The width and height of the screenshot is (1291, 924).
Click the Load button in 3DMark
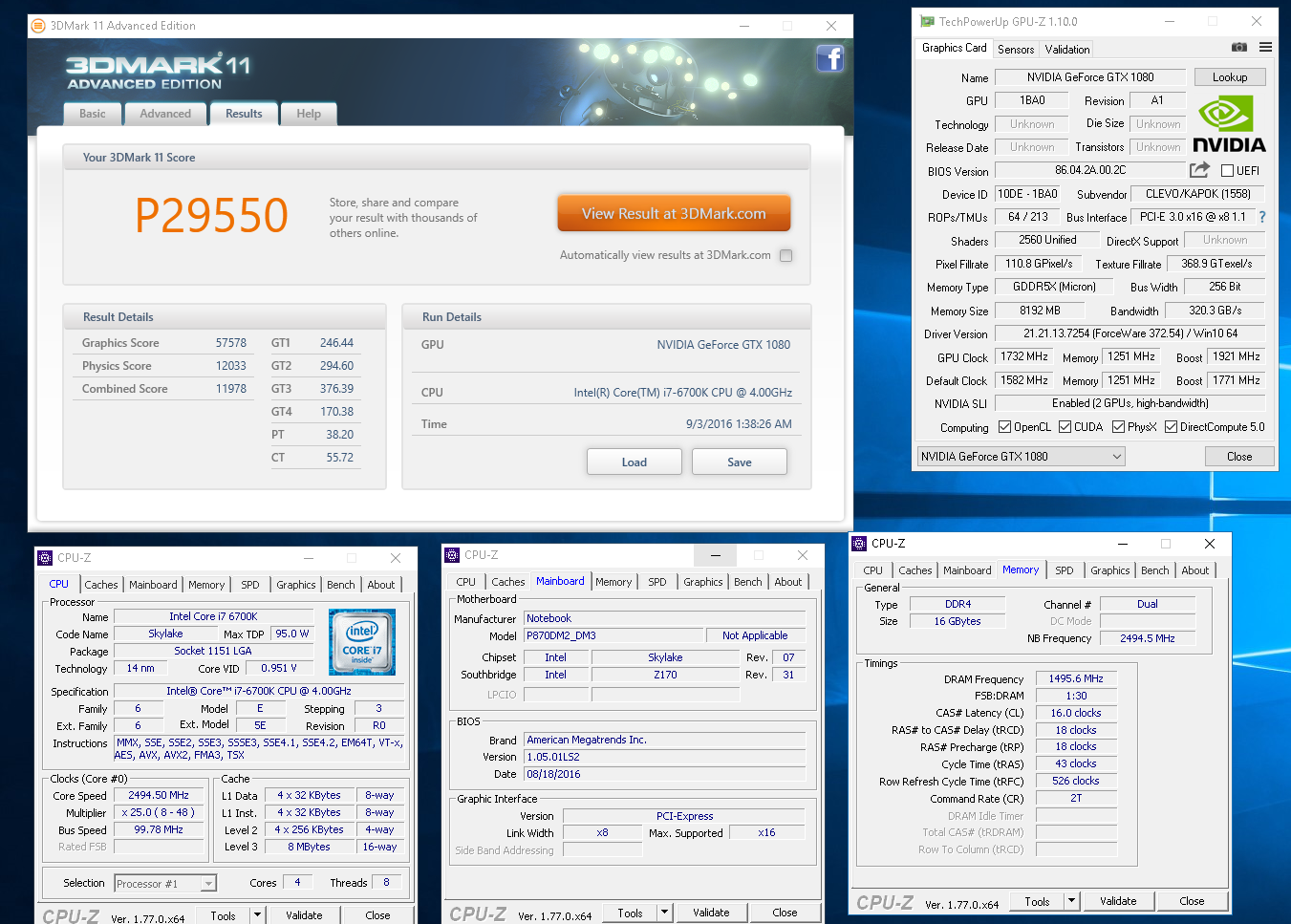click(x=635, y=462)
